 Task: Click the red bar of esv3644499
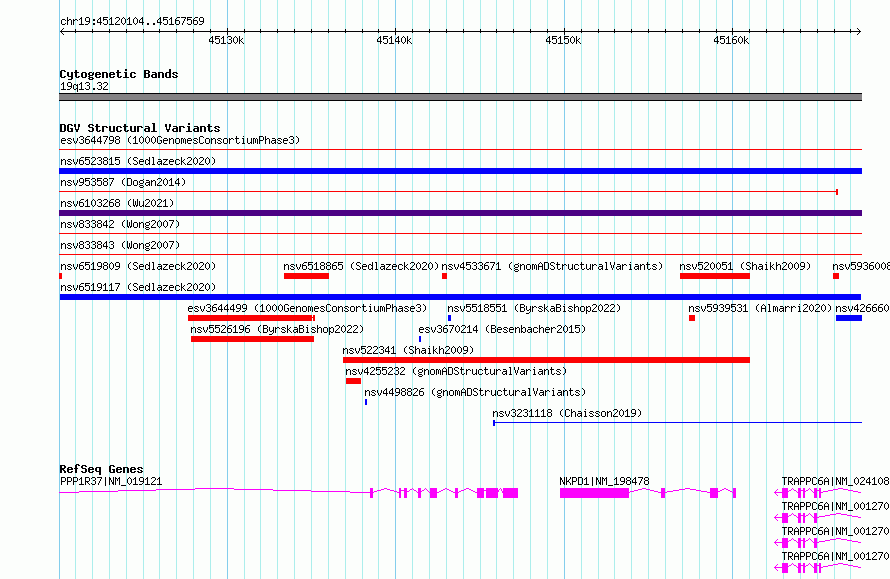click(251, 318)
